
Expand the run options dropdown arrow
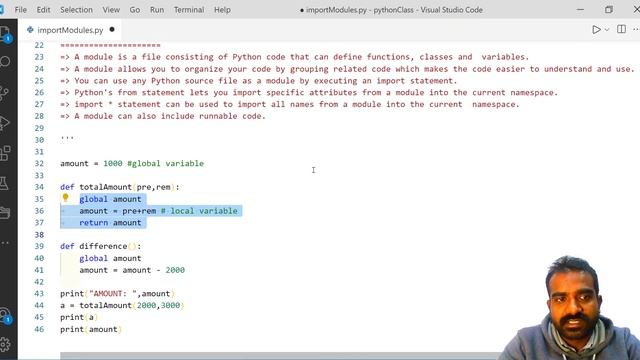point(607,29)
